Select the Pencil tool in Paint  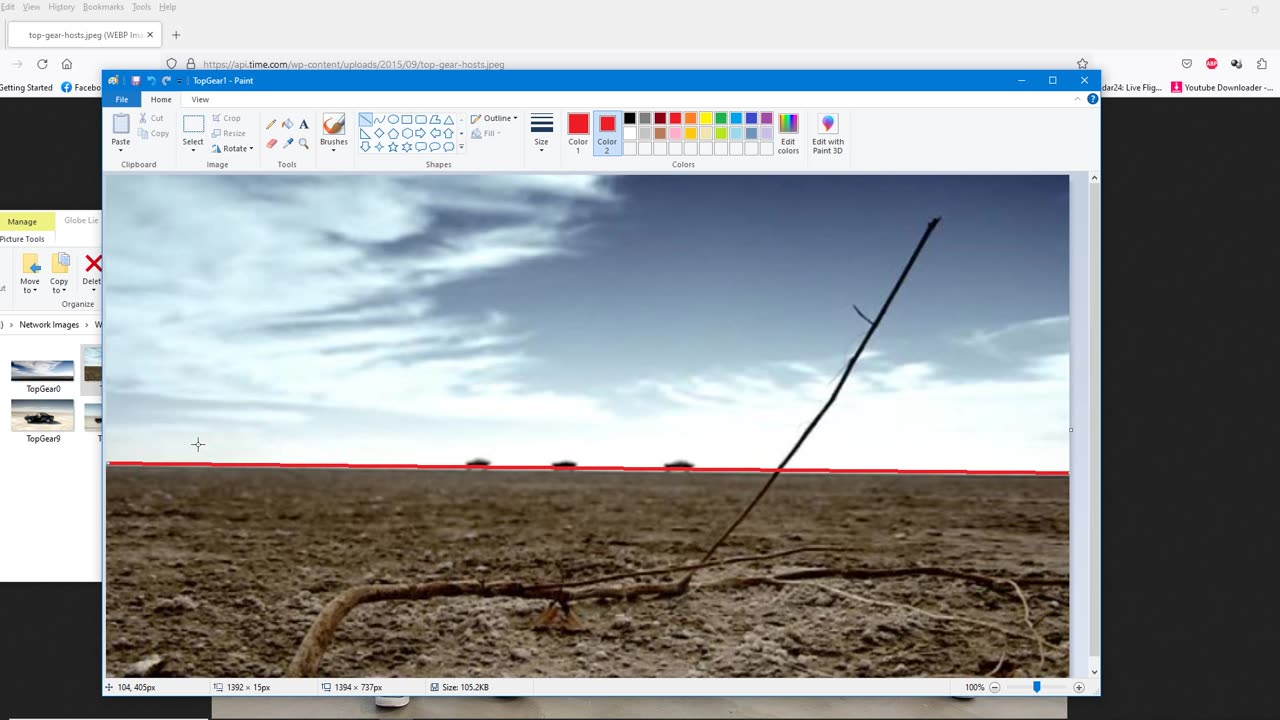(271, 125)
